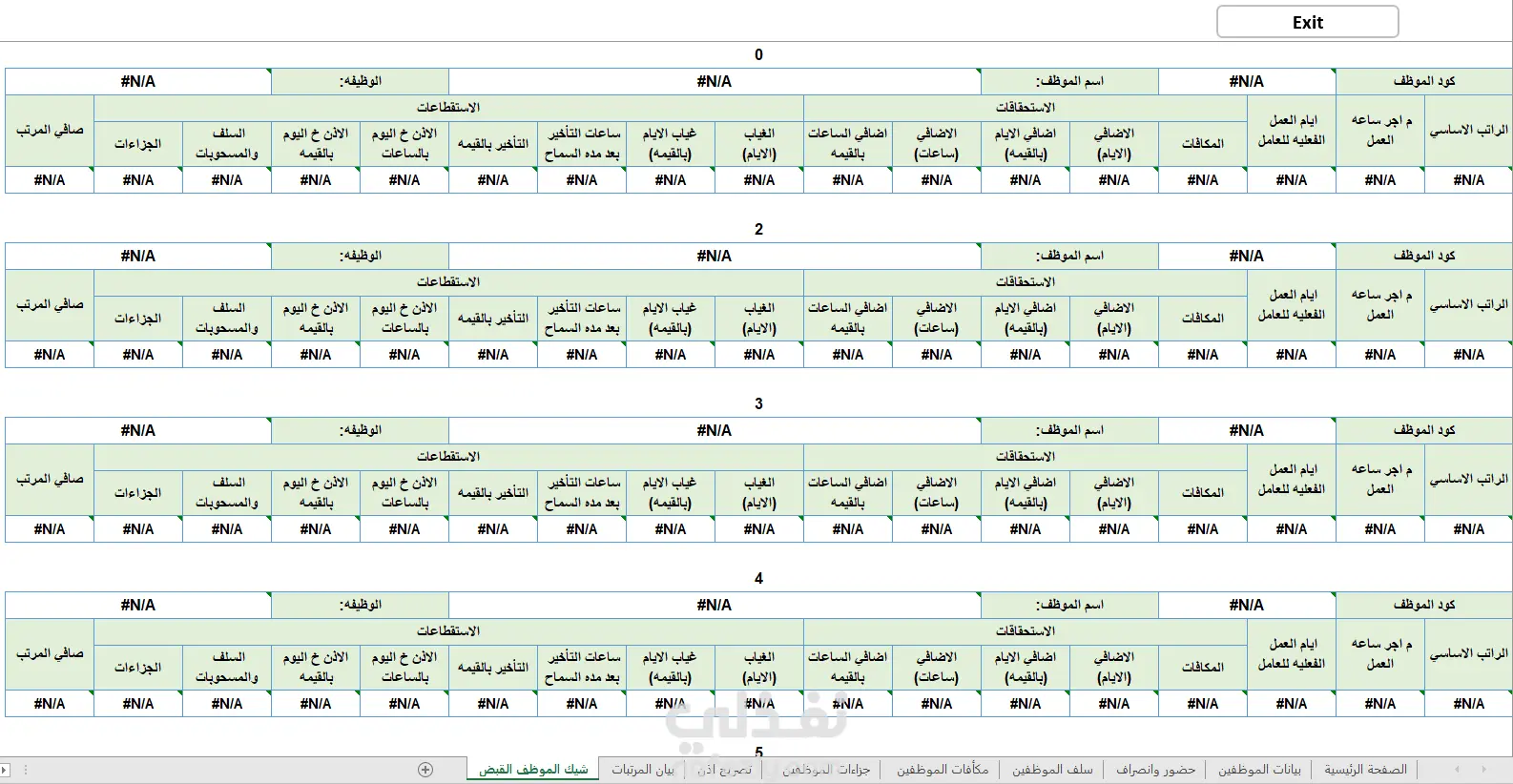Screen dimensions: 1513x784
Task: Select the job title #N/A value in slip 0
Action: [138, 81]
